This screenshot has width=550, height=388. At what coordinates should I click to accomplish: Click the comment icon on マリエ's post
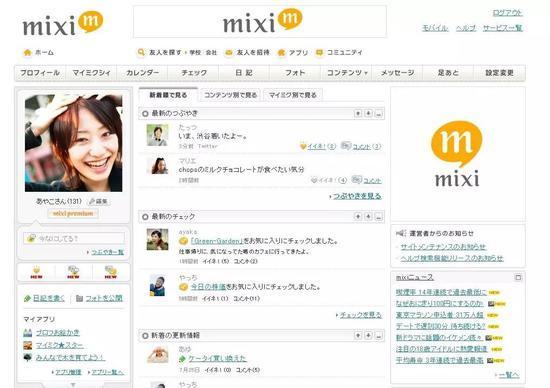tap(357, 179)
